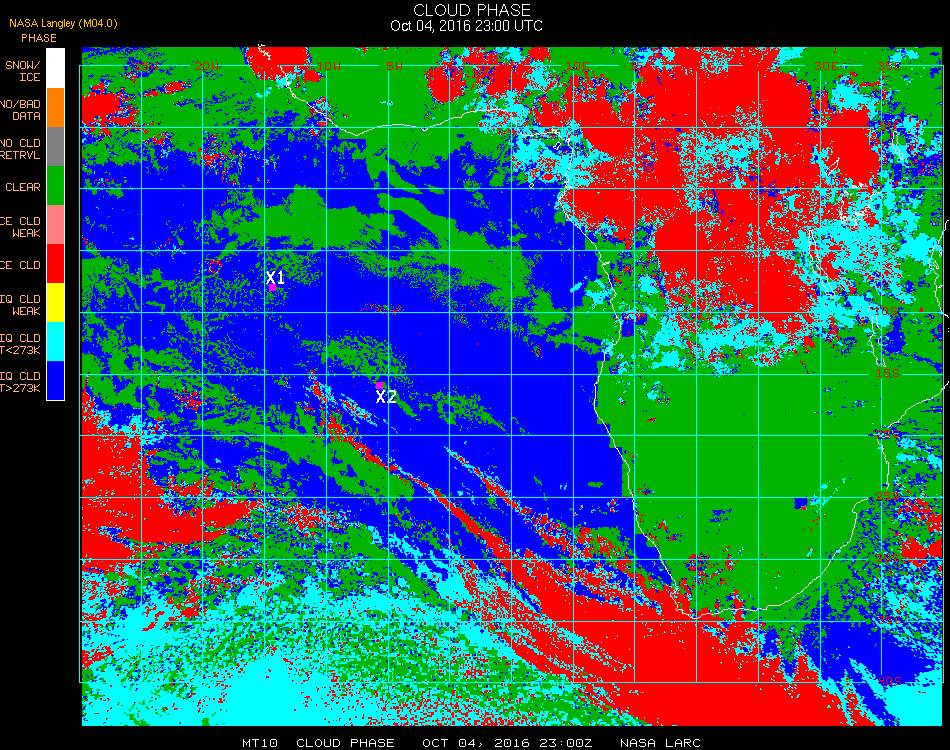Screen dimensions: 950x750
Task: Click the green Clear legend swatch
Action: coord(55,185)
